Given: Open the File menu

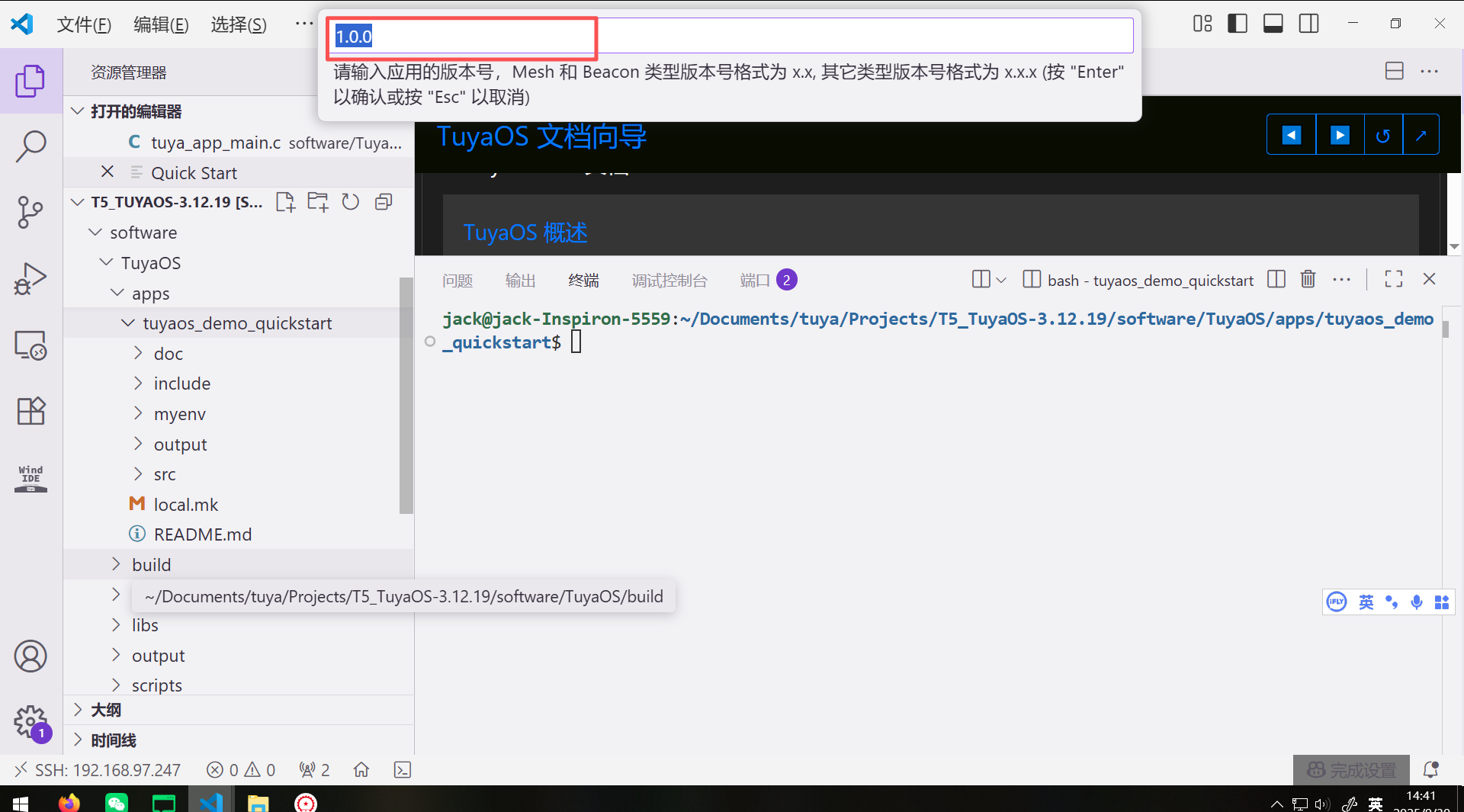Looking at the screenshot, I should pyautogui.click(x=84, y=24).
